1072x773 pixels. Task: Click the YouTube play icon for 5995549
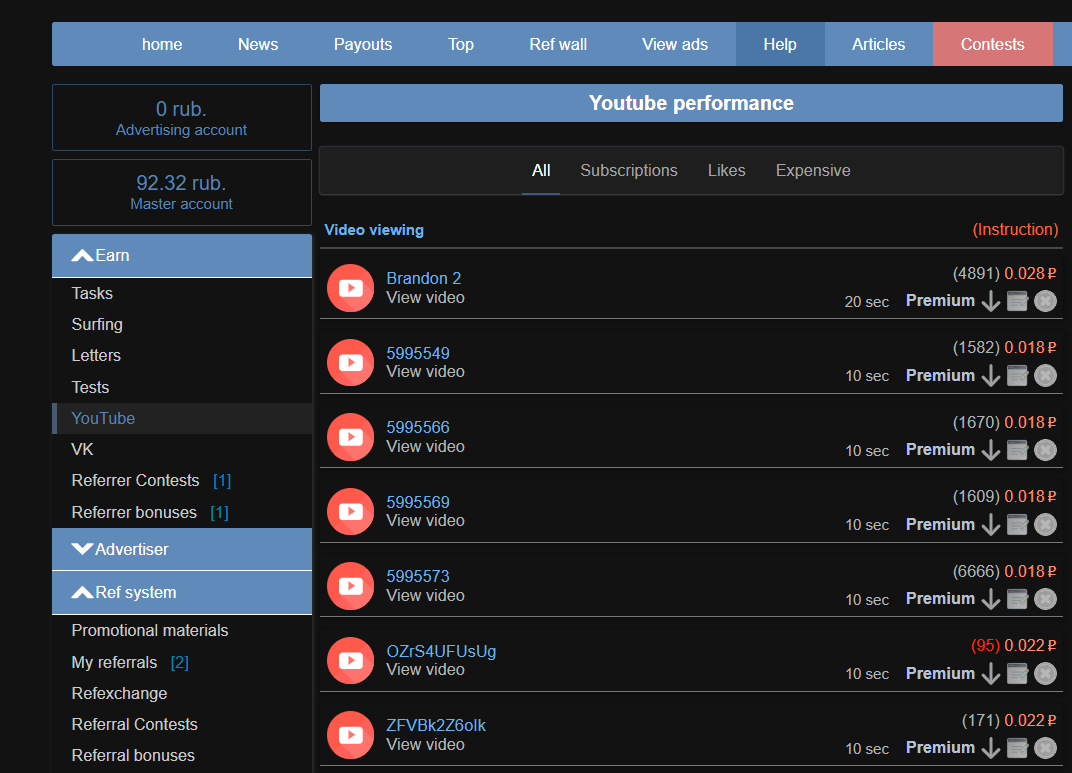coord(350,362)
